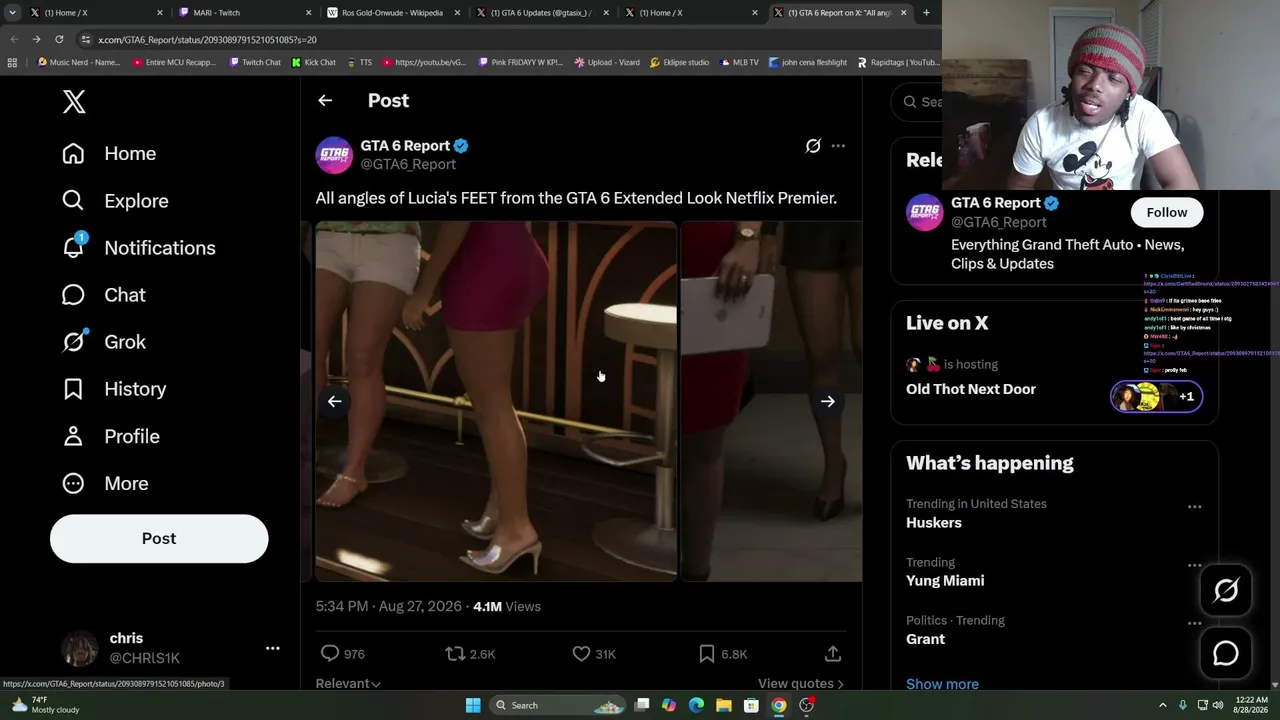The height and width of the screenshot is (720, 1280).
Task: Open account options next to @CHRIS1K
Action: tap(272, 648)
